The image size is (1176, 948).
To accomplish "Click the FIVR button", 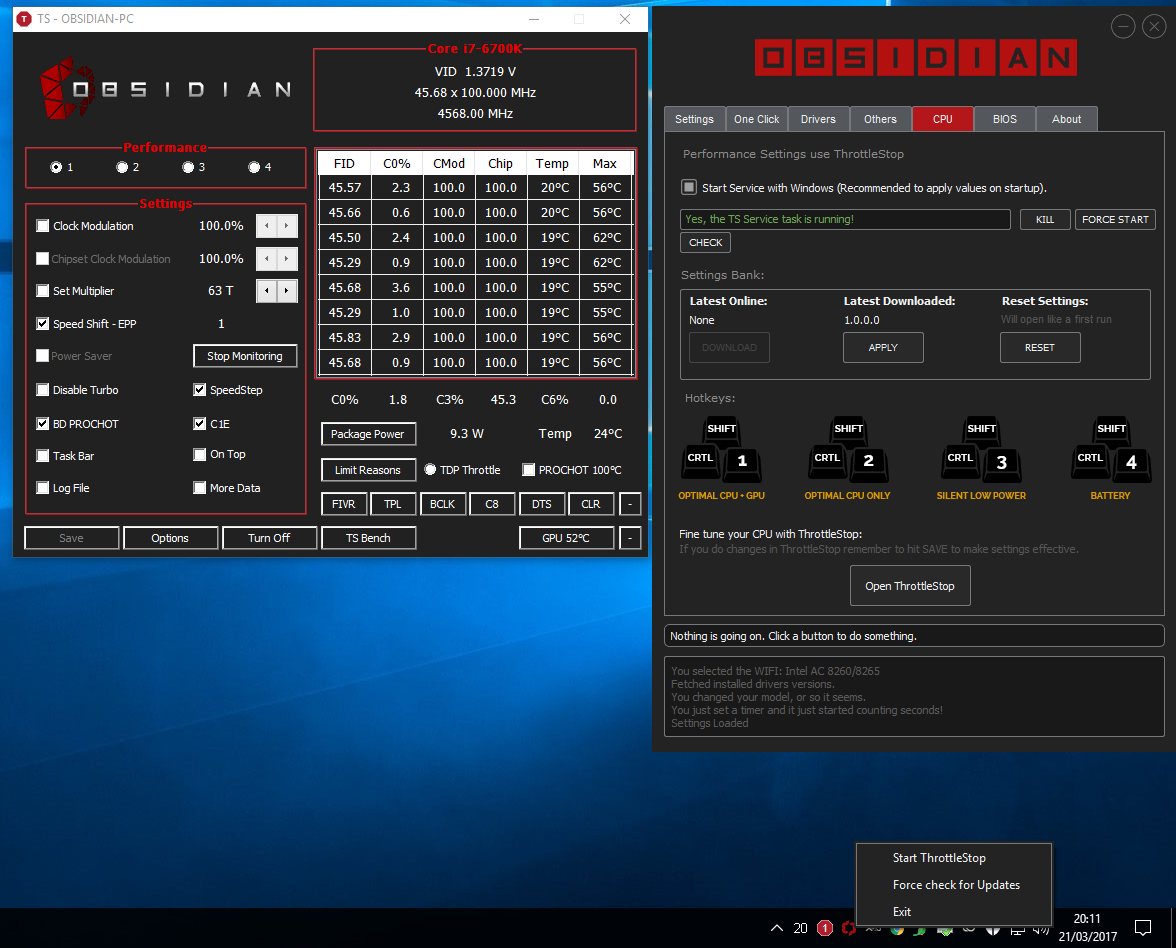I will pyautogui.click(x=344, y=504).
